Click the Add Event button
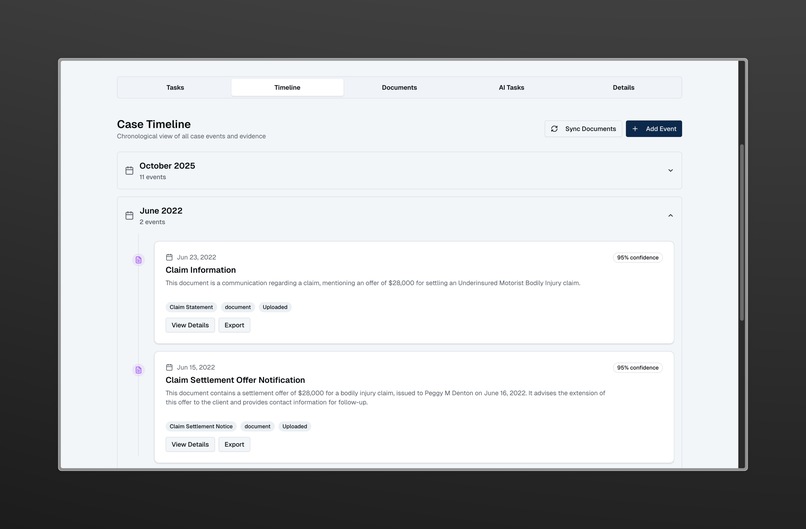This screenshot has height=529, width=806. [654, 129]
